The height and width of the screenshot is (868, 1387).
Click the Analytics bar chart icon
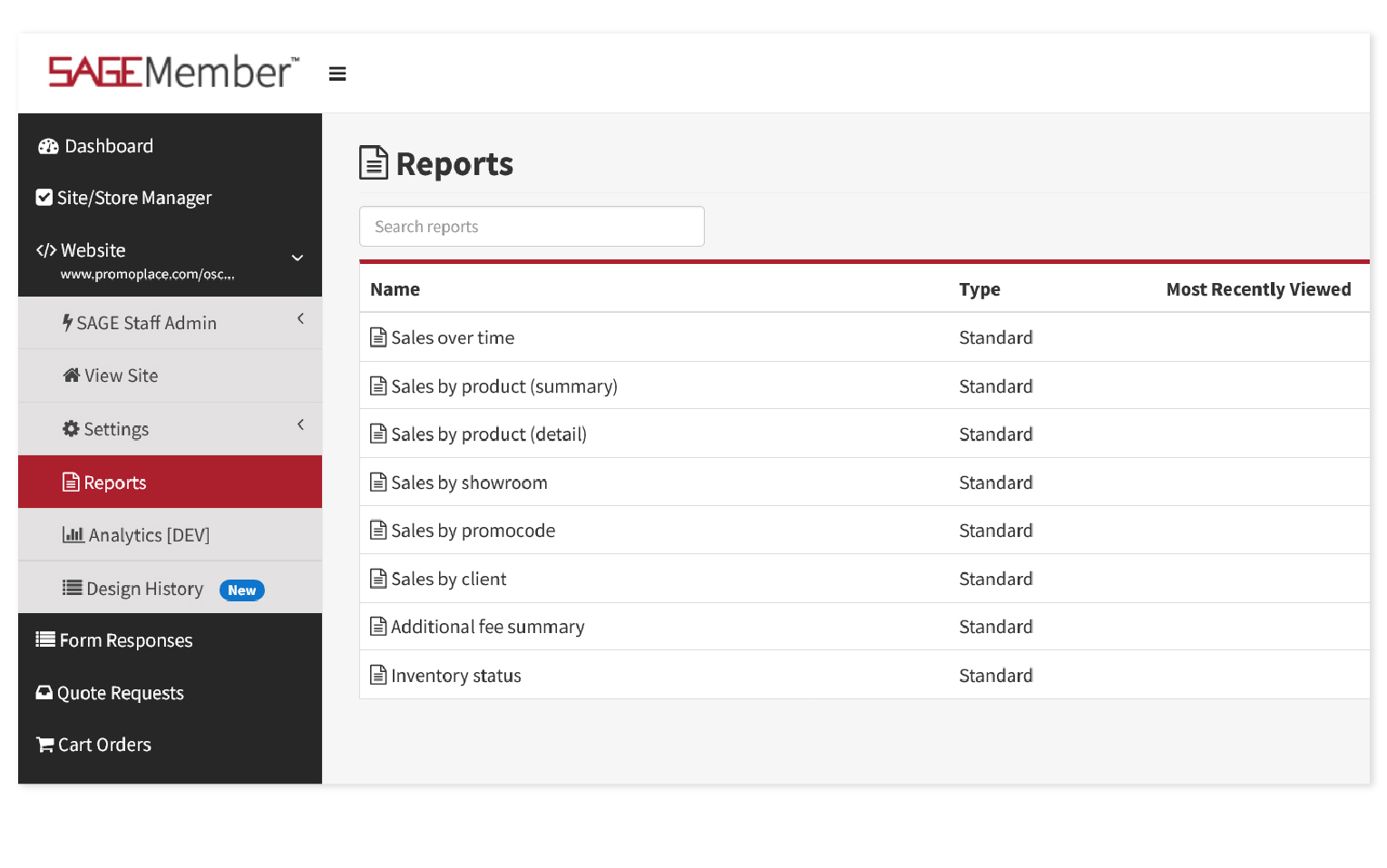pos(73,535)
